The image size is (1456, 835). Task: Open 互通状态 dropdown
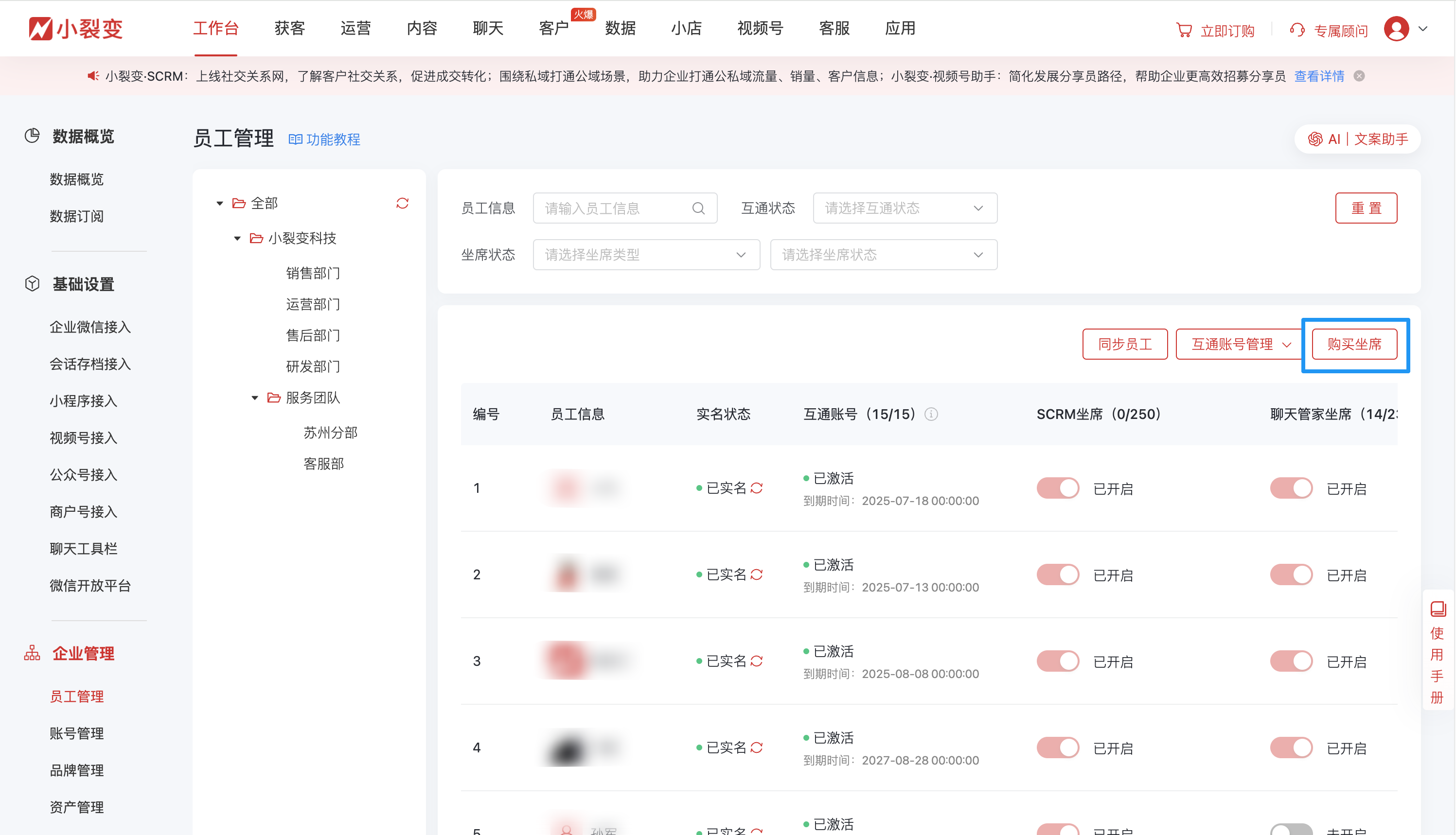906,208
